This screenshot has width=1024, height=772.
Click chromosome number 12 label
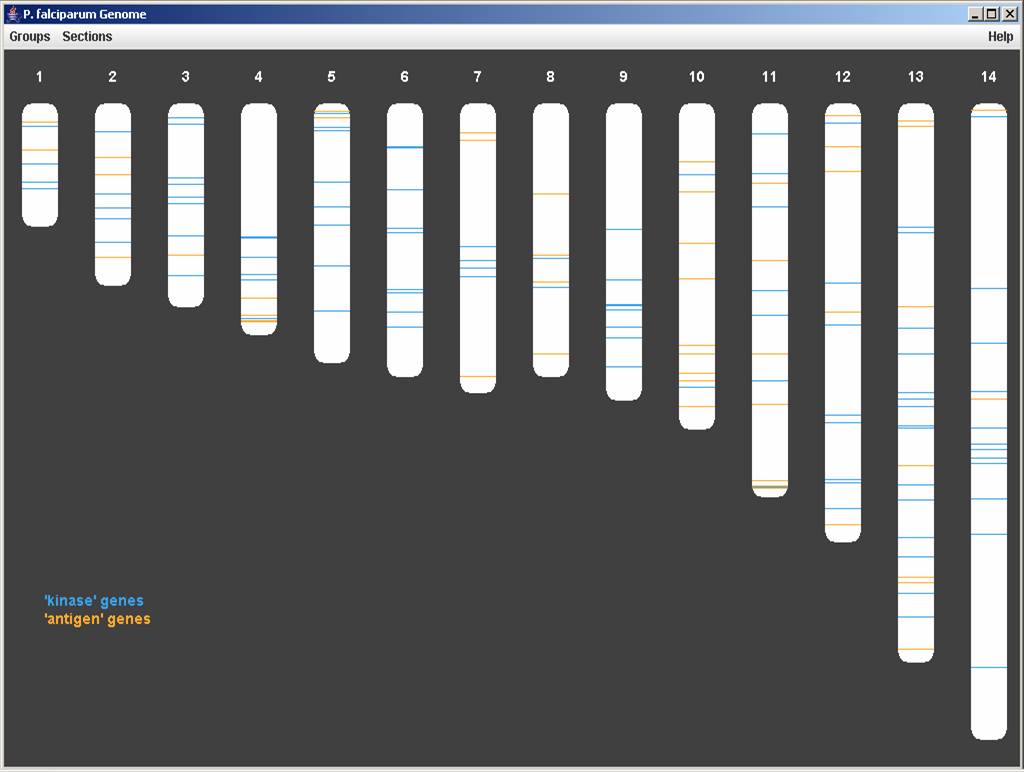click(842, 77)
